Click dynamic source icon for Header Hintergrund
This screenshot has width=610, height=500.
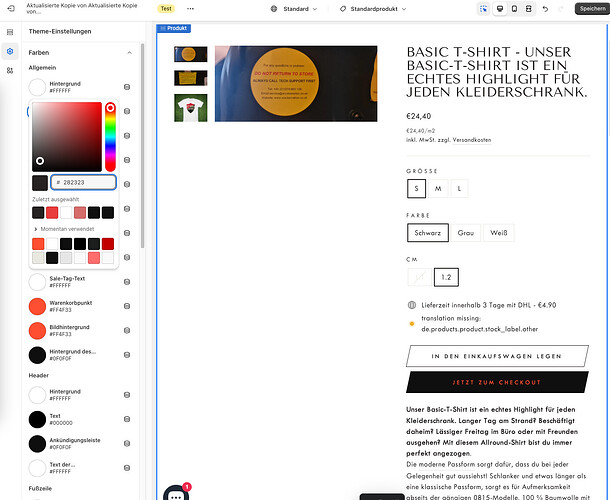point(127,395)
